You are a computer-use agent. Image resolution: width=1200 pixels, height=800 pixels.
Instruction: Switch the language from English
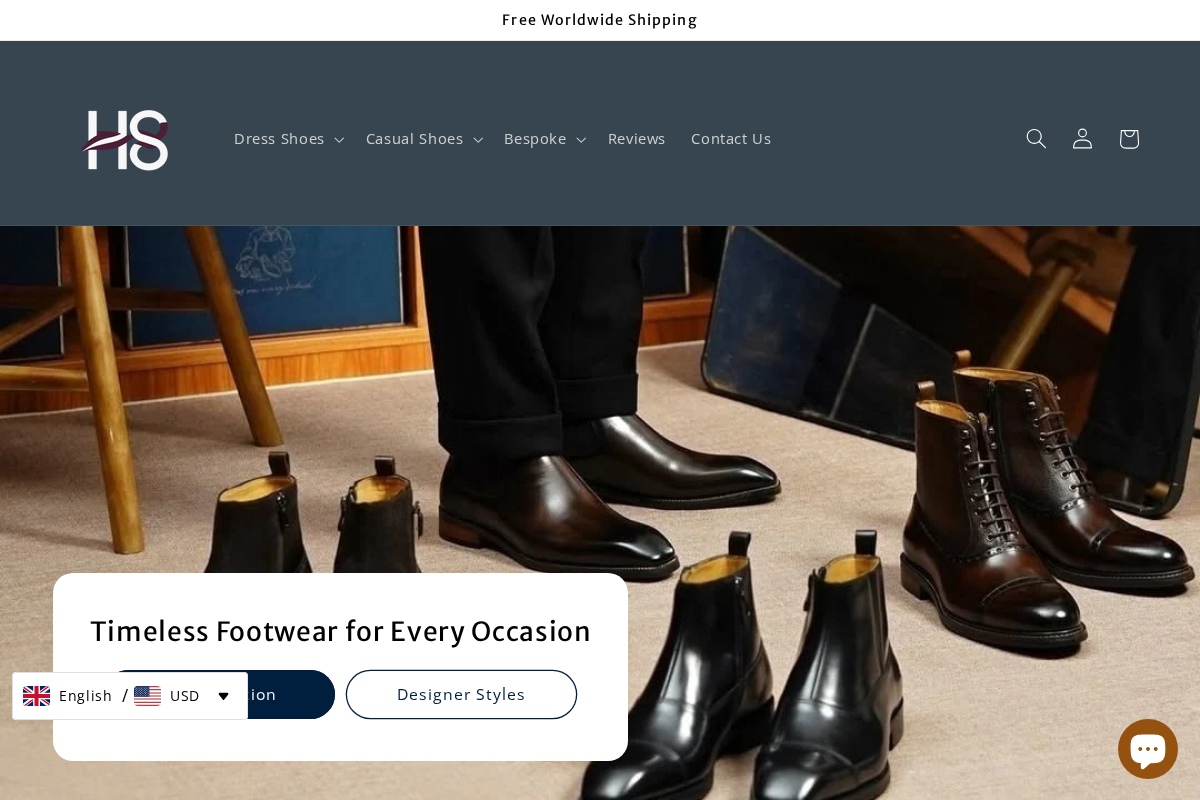[85, 695]
